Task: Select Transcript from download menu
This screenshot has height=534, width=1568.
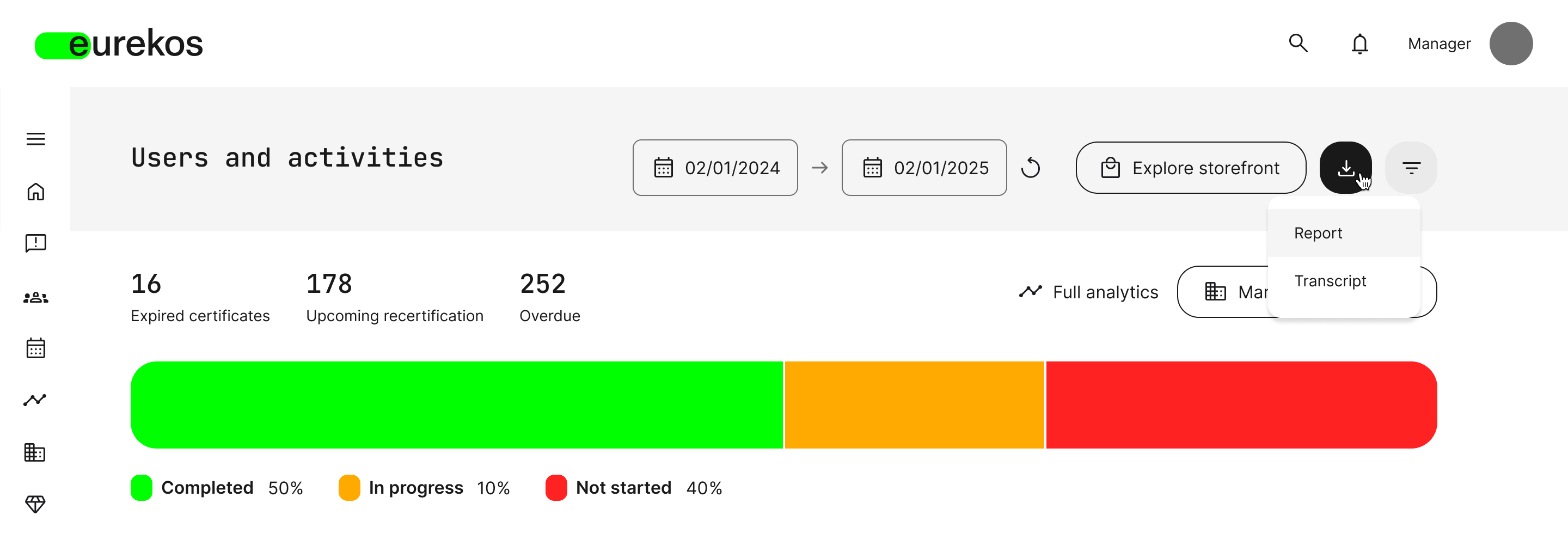Action: [x=1330, y=281]
